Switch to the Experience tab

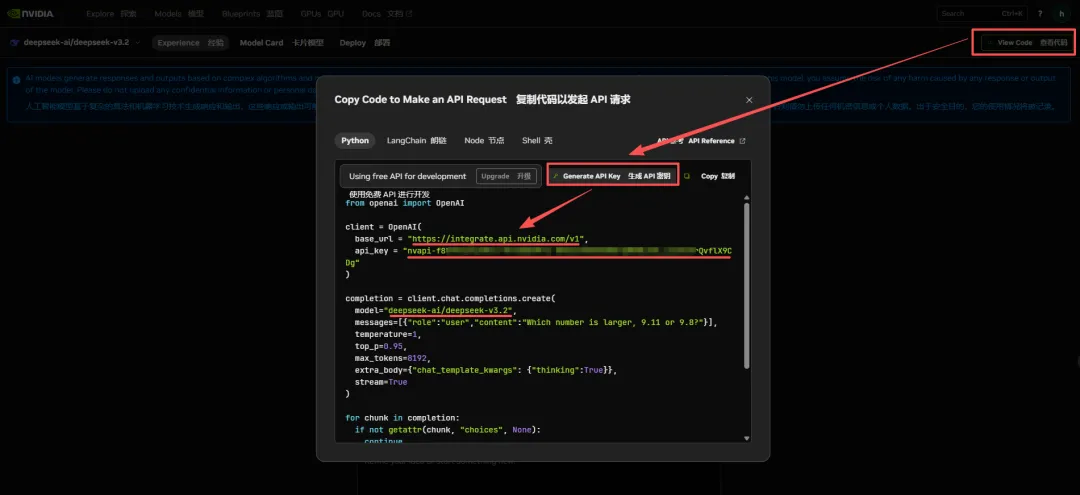190,43
